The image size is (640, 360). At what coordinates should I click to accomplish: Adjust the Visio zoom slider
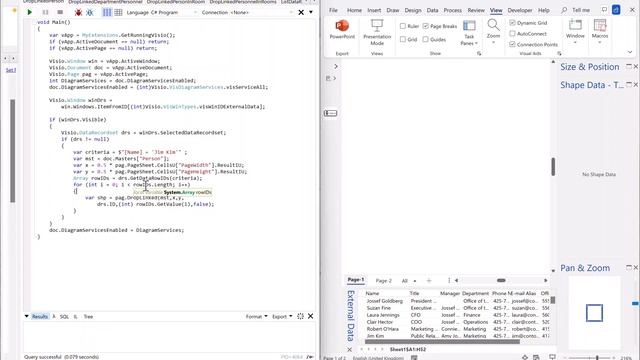point(597,358)
